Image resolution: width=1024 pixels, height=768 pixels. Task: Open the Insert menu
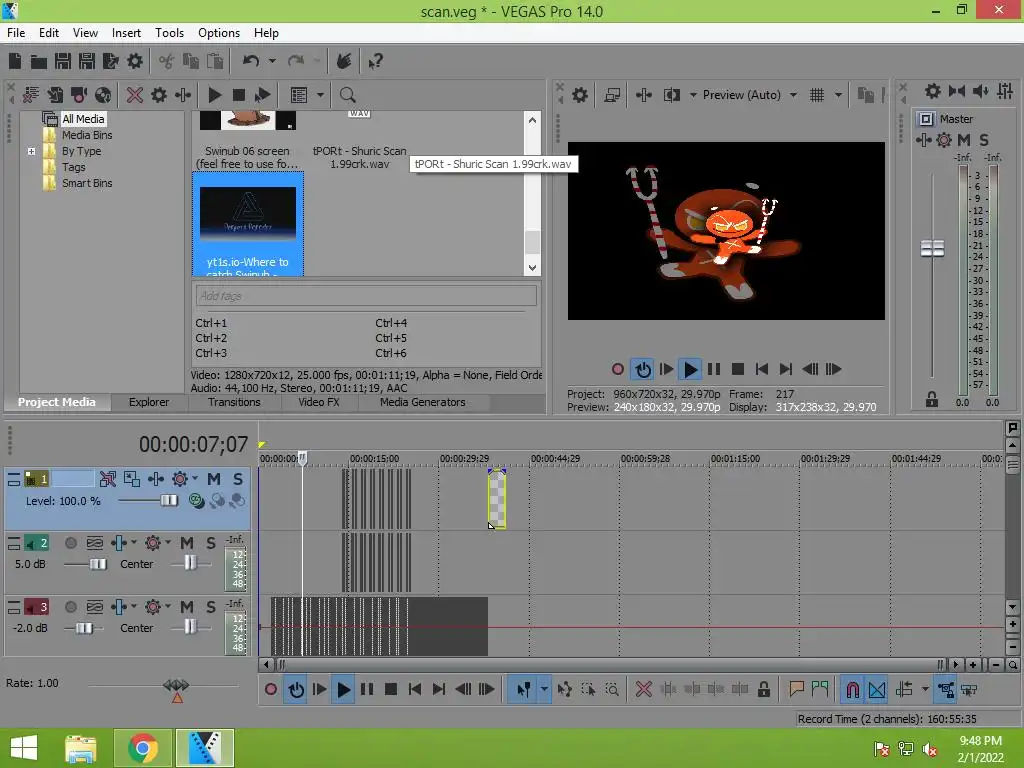pyautogui.click(x=126, y=33)
